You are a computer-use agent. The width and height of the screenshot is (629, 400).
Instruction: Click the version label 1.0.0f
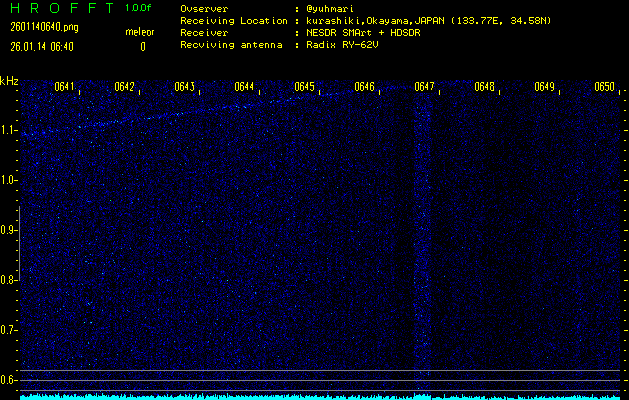coord(138,8)
